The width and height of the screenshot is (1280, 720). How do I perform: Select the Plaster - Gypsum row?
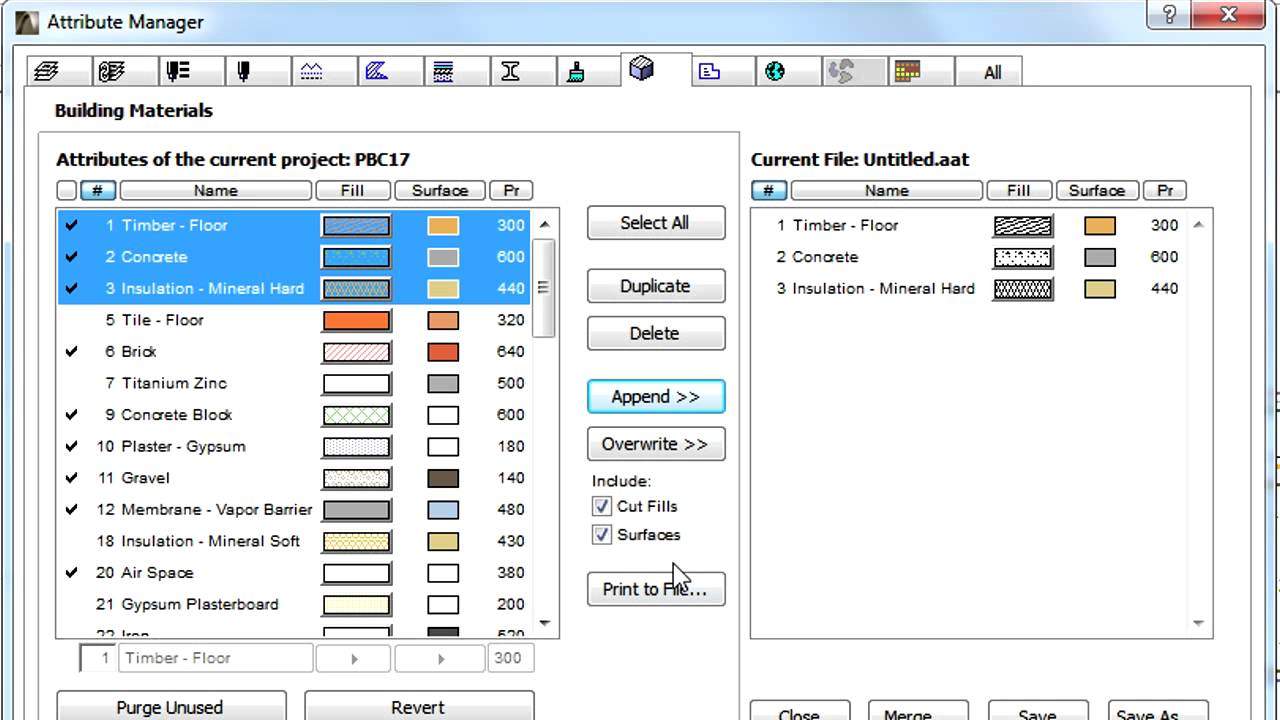point(296,446)
